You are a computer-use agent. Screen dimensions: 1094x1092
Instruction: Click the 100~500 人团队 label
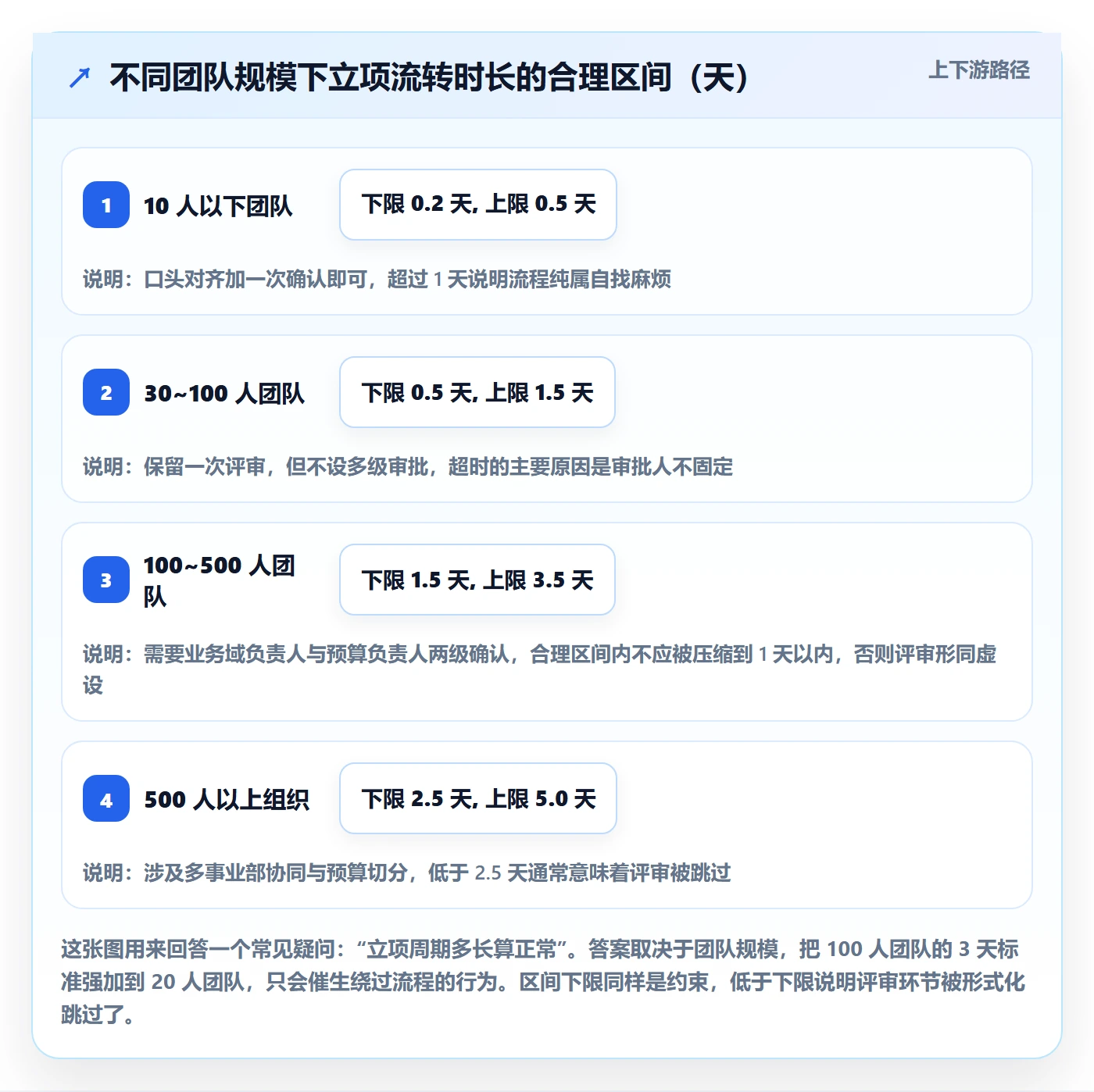coord(220,580)
